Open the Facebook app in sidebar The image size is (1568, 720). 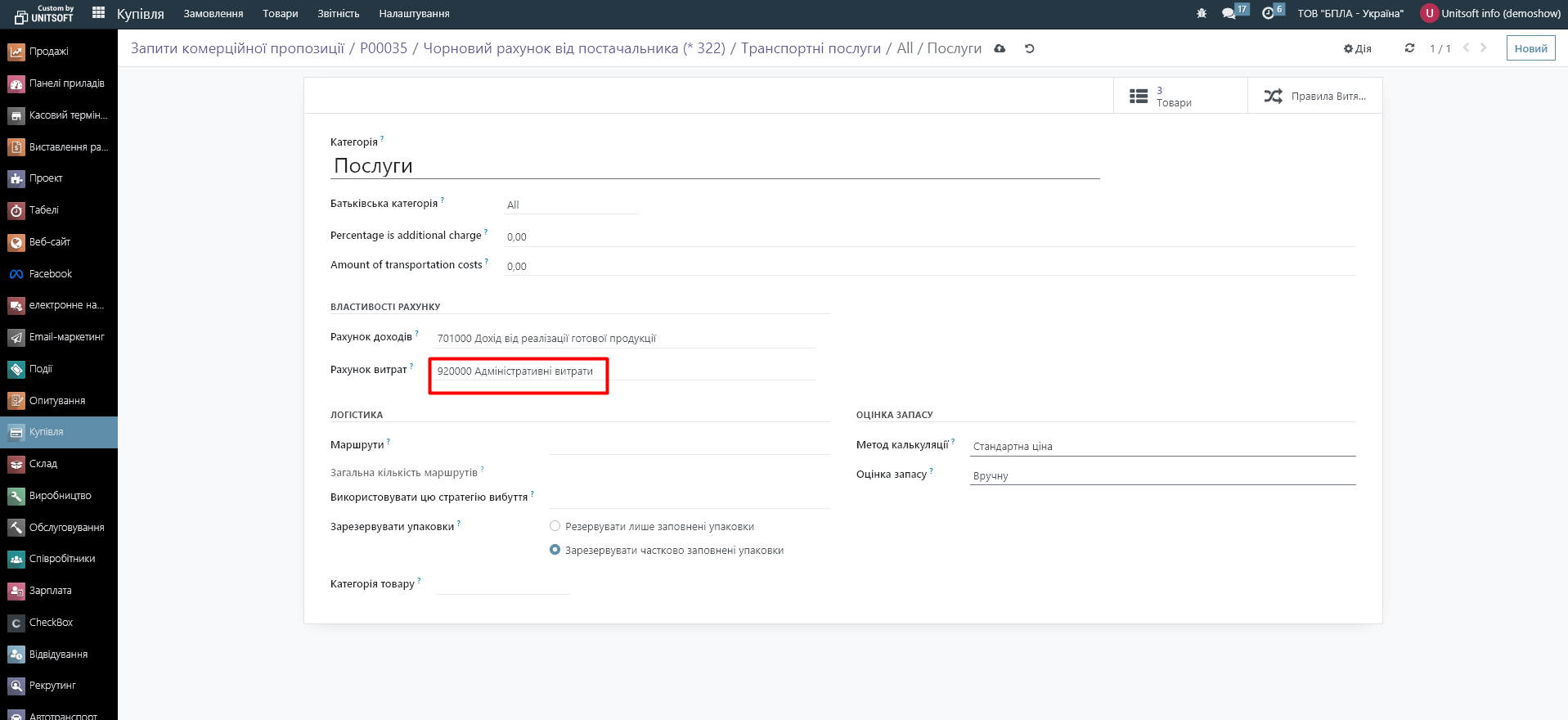[50, 274]
